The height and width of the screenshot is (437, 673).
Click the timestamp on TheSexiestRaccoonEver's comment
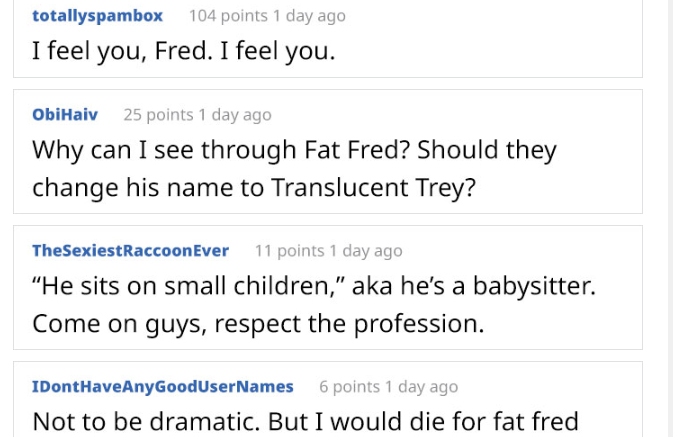point(366,251)
